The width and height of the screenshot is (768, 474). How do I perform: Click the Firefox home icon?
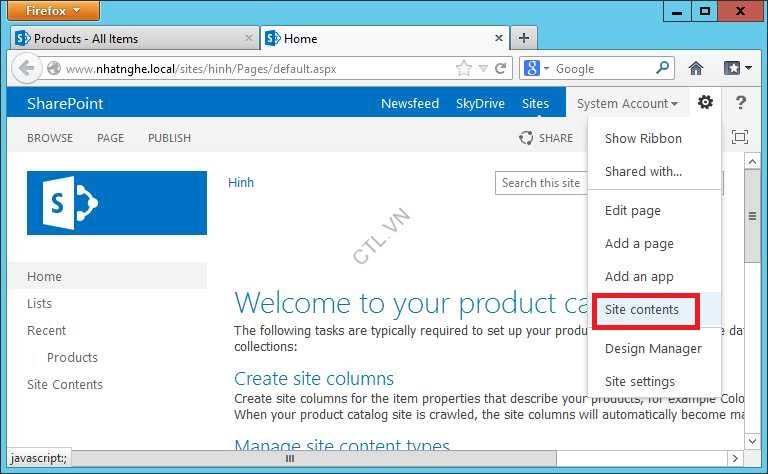click(696, 68)
